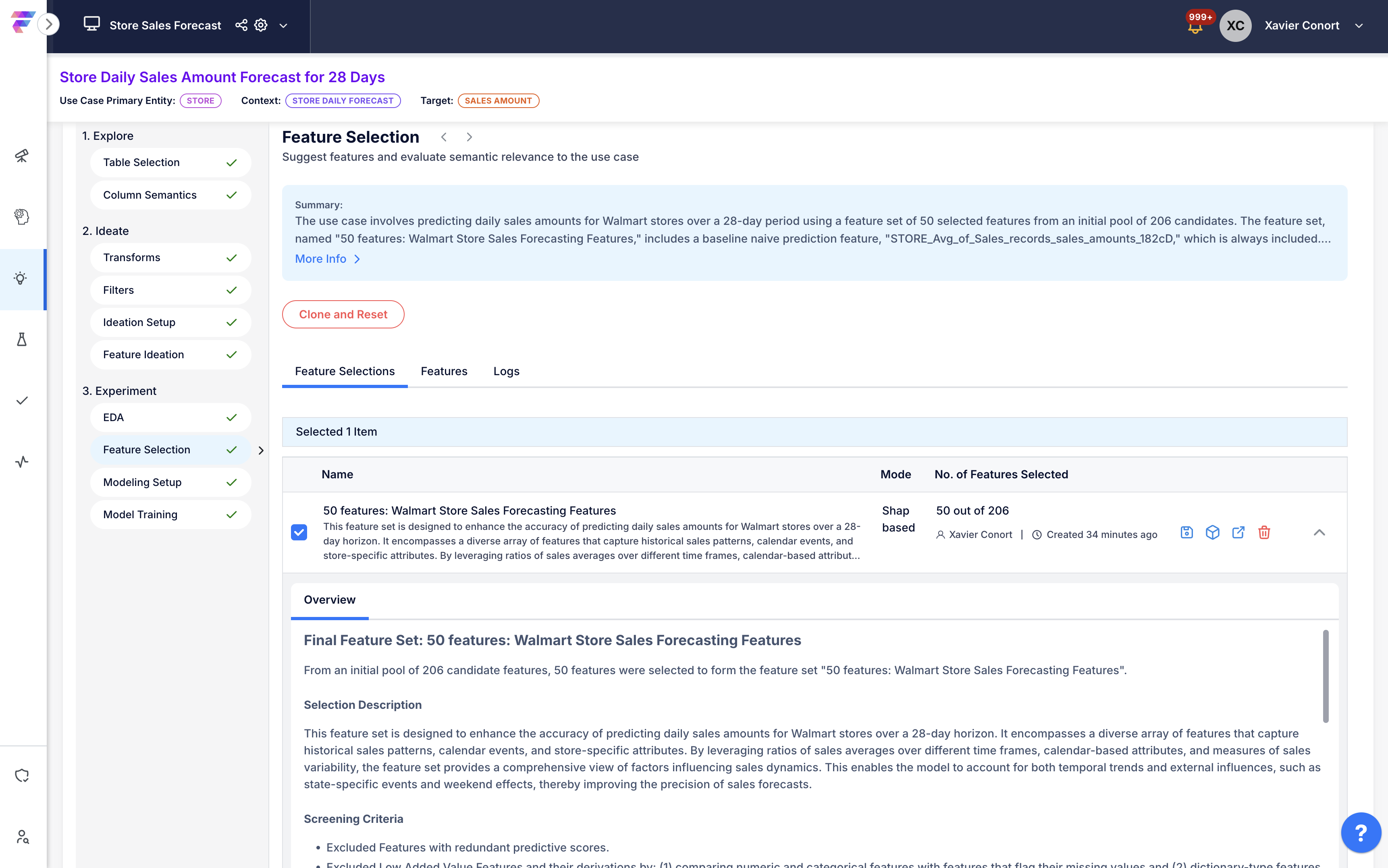Open the Explore telescope icon in sidebar

pyautogui.click(x=22, y=156)
